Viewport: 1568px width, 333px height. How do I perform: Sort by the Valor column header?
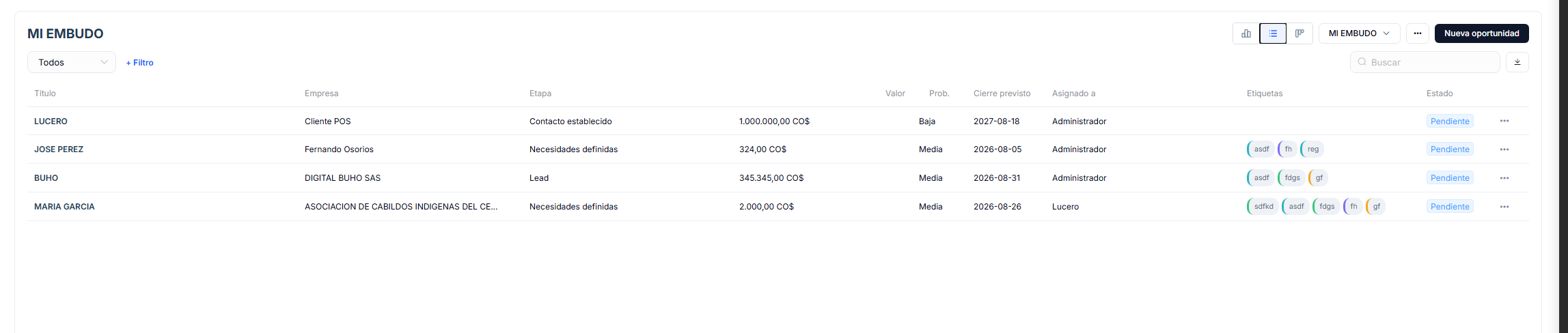(x=895, y=93)
